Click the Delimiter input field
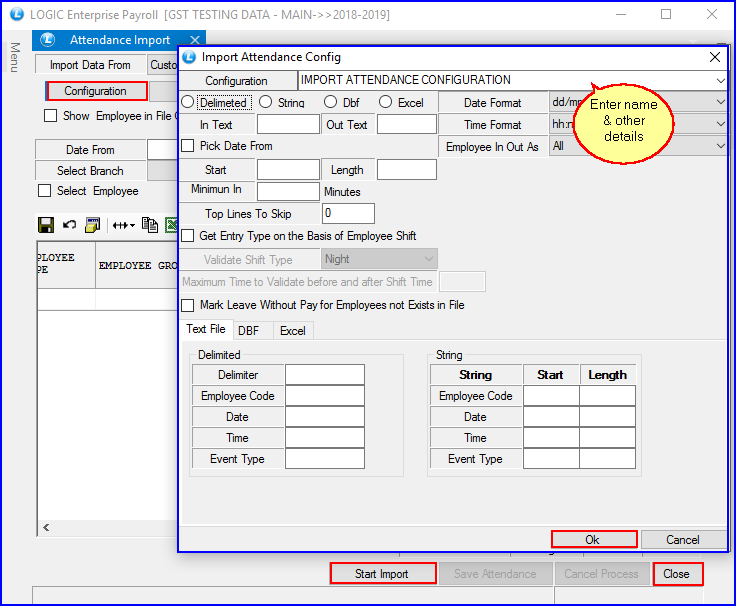The width and height of the screenshot is (736, 606). (x=325, y=375)
